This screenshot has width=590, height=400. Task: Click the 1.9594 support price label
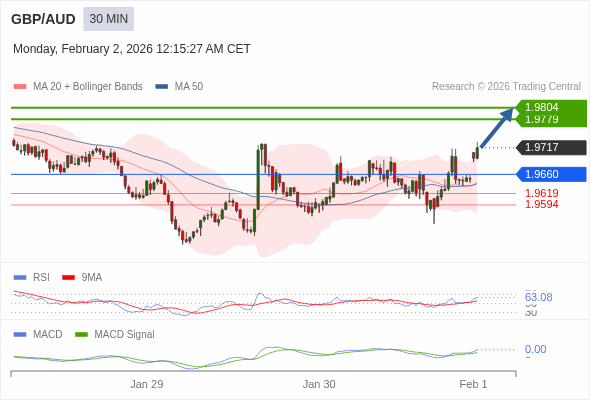coord(542,204)
